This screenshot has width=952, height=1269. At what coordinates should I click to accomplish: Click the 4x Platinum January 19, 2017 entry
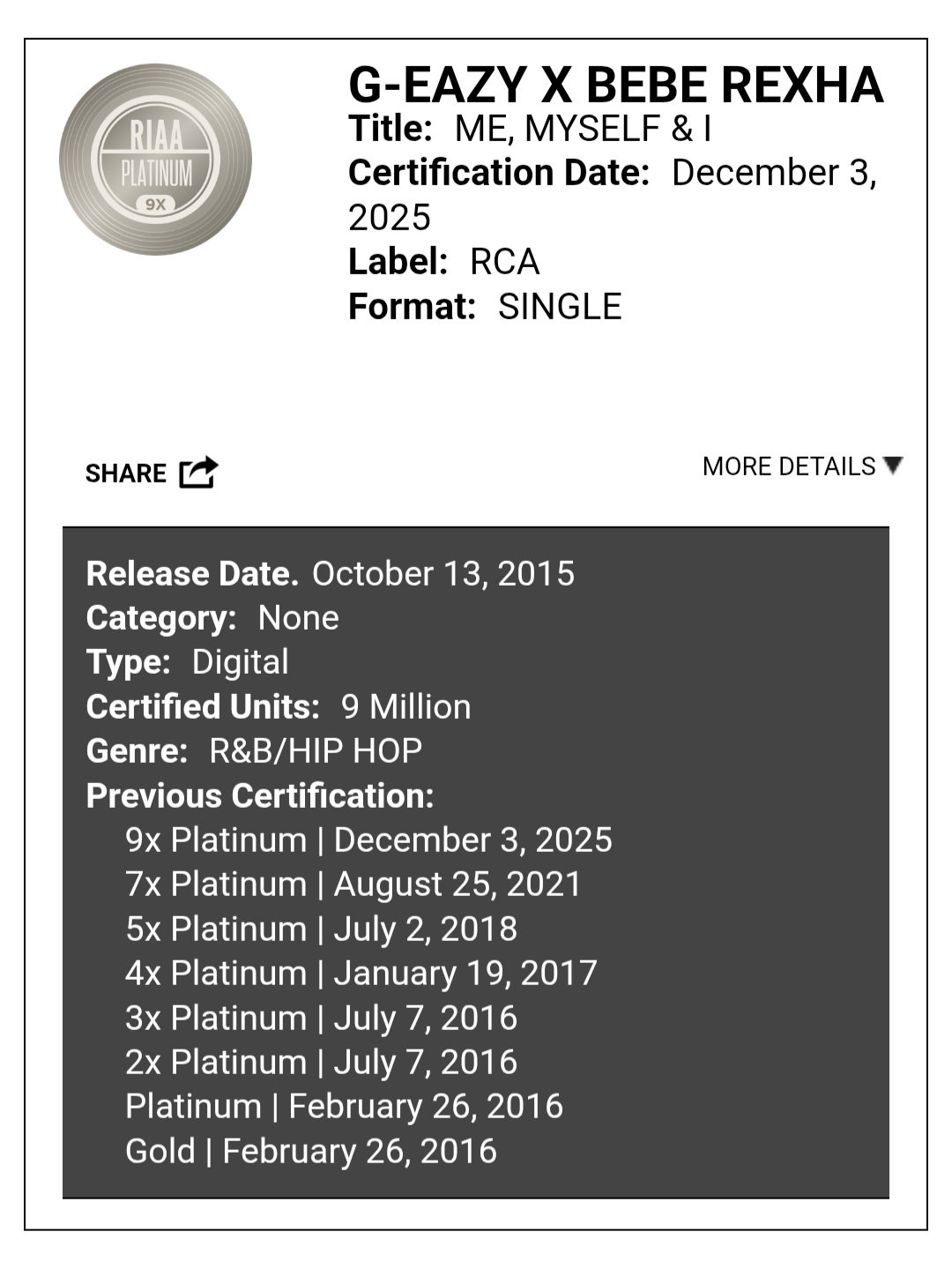(361, 973)
